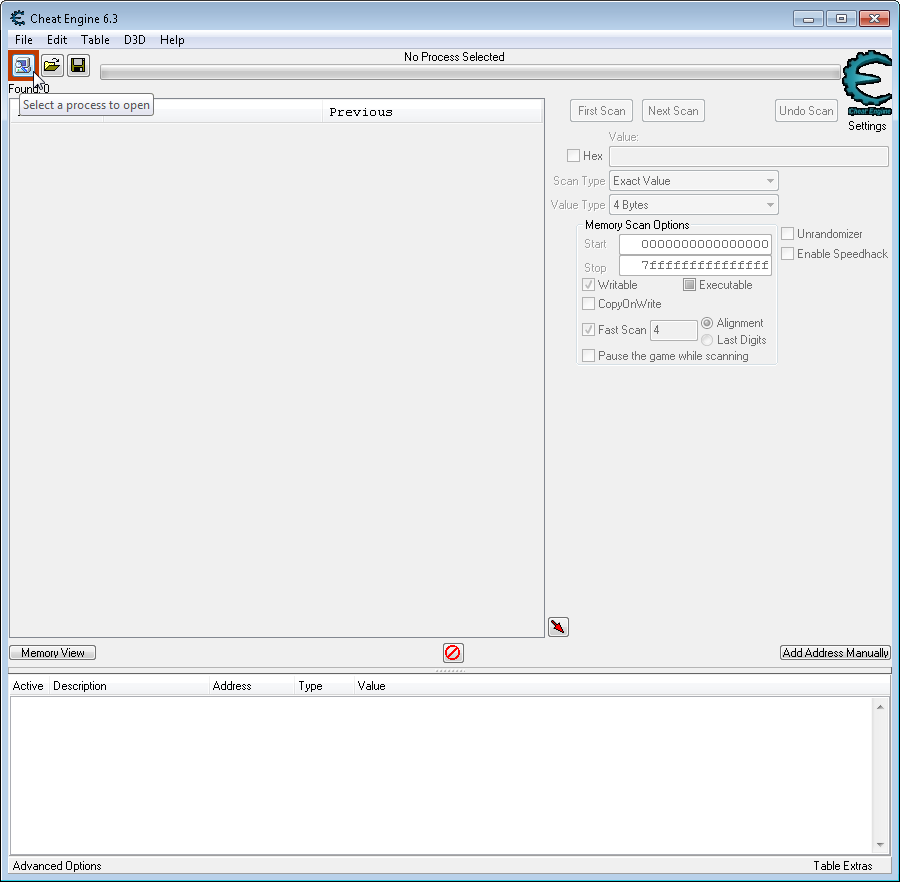Open Advanced Options
The height and width of the screenshot is (882, 900).
click(x=57, y=865)
